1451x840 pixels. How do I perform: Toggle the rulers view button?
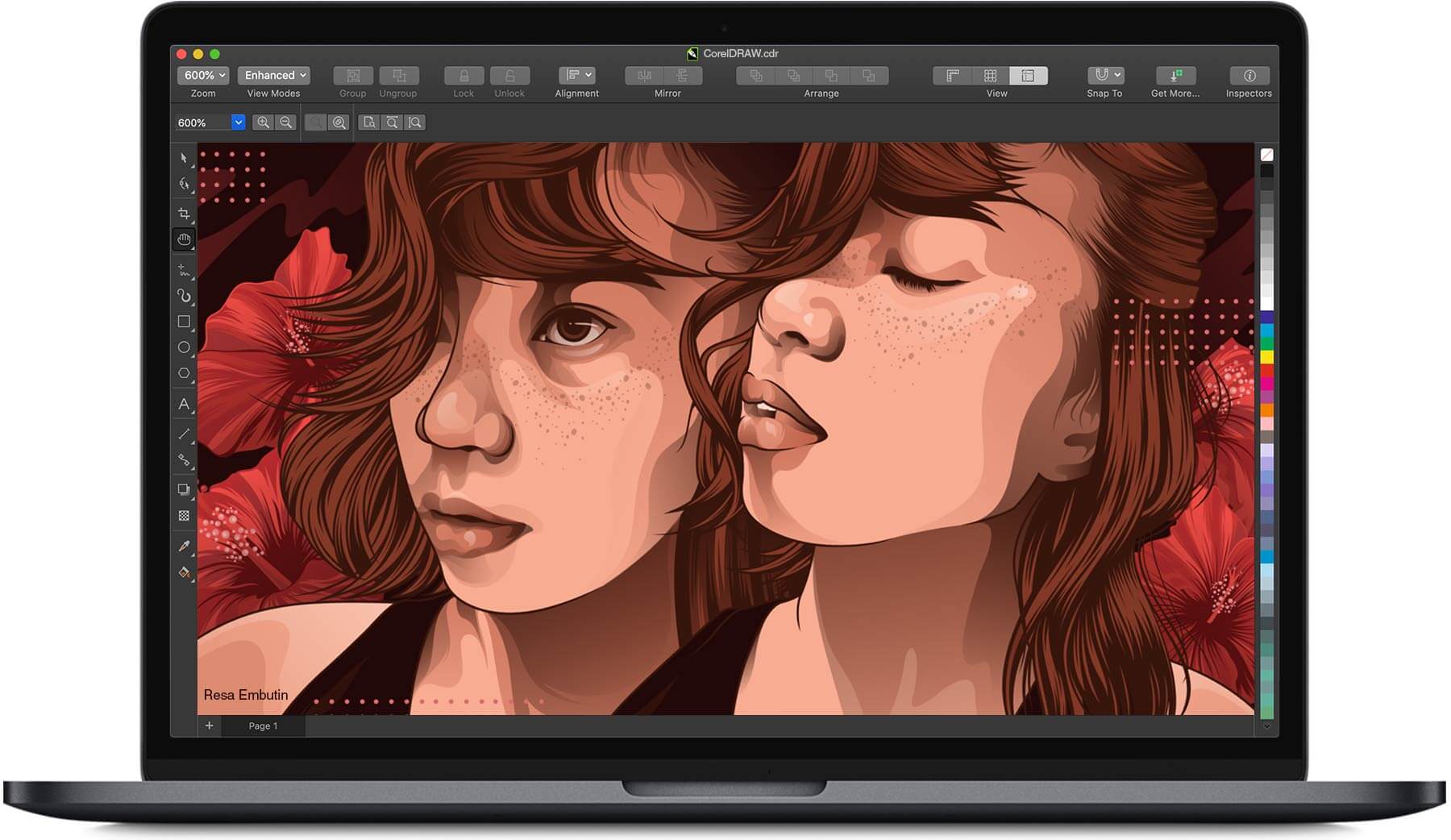click(953, 76)
